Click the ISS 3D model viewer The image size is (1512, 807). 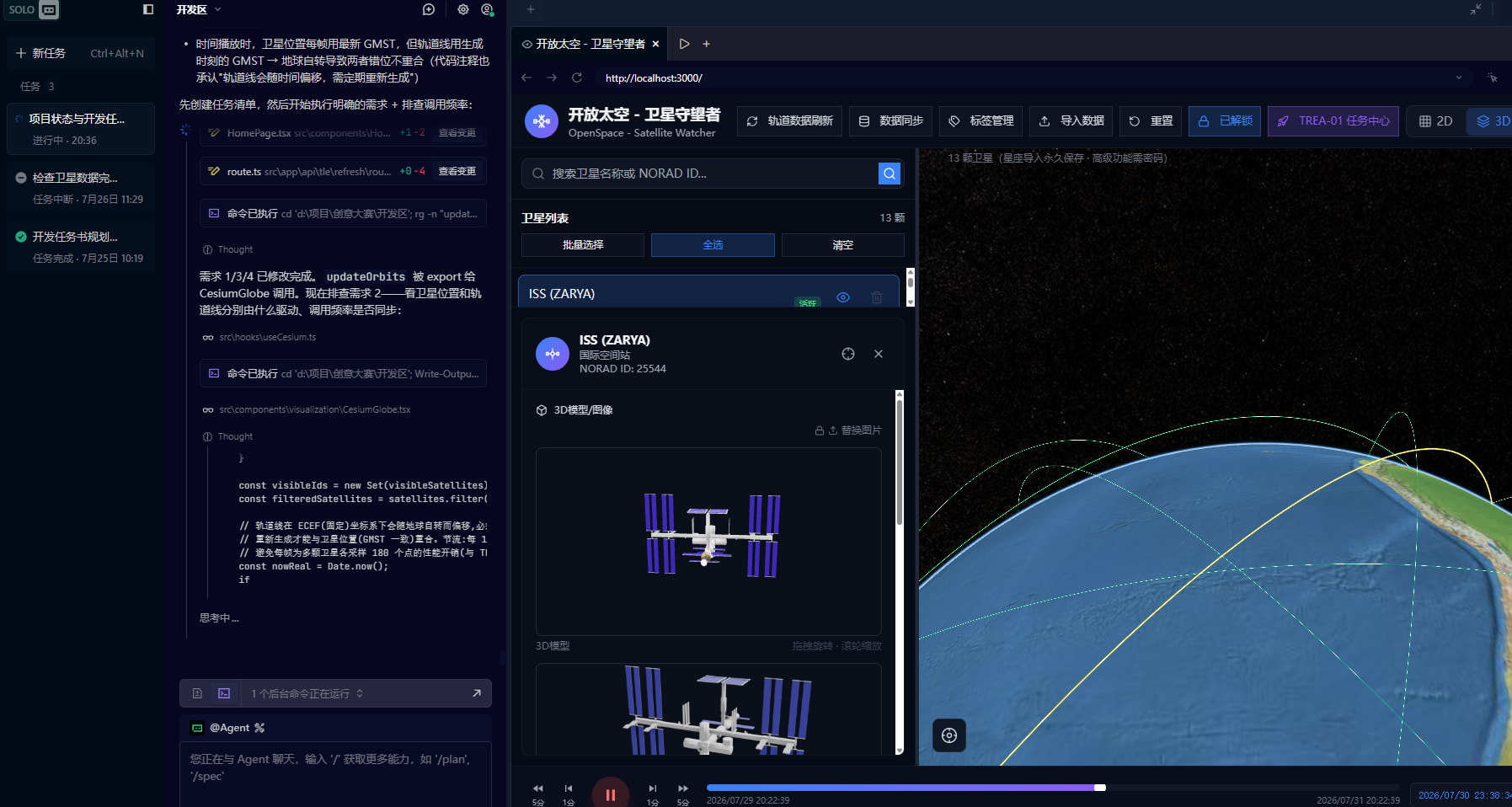(x=708, y=542)
